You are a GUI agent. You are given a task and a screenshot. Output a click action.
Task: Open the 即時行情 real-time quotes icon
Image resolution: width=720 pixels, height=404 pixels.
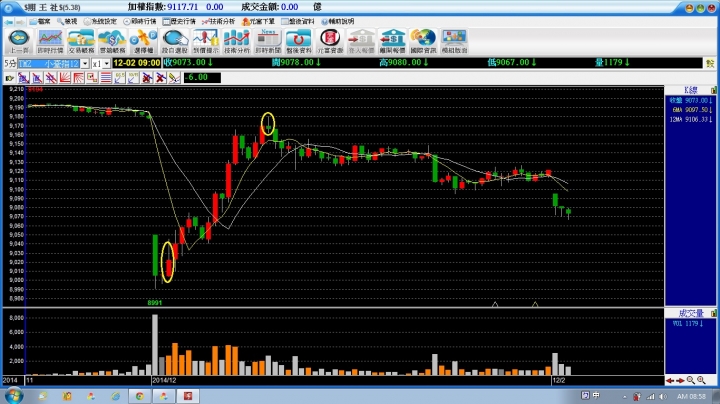50,41
